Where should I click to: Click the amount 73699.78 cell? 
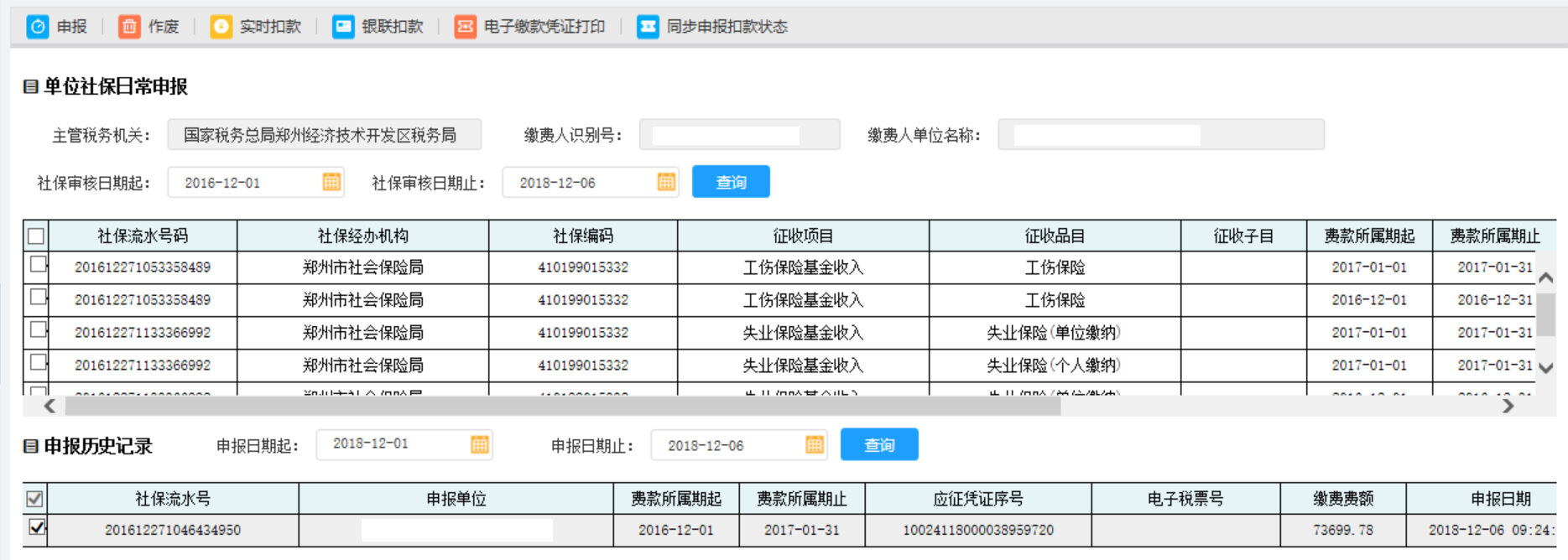1343,530
